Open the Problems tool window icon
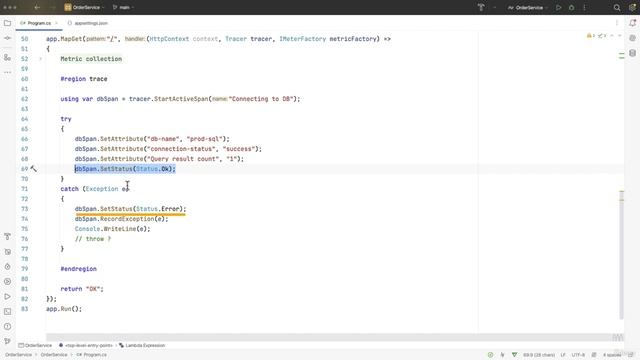 click(7, 327)
